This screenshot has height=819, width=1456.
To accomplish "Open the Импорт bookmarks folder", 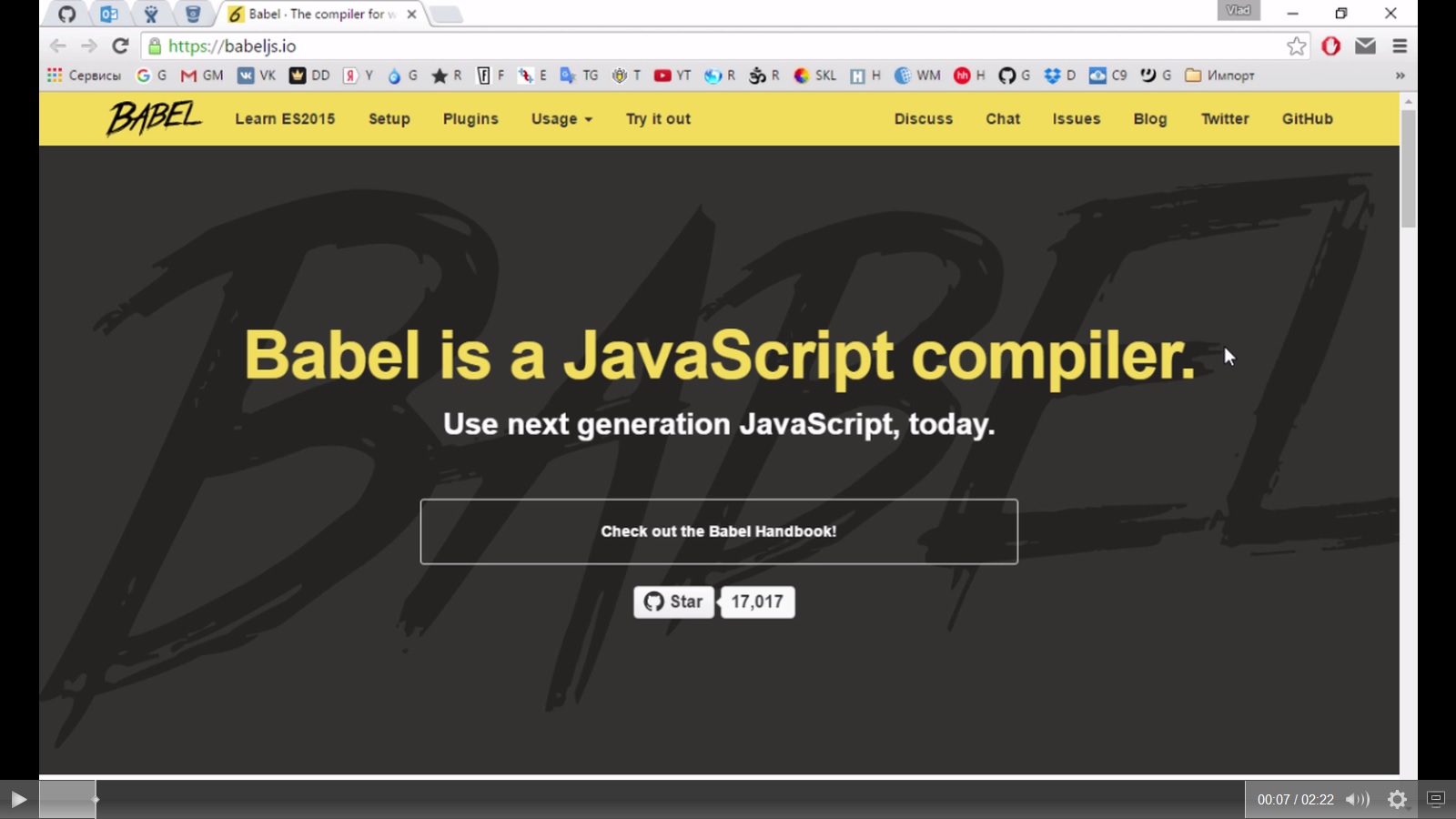I will [1220, 76].
